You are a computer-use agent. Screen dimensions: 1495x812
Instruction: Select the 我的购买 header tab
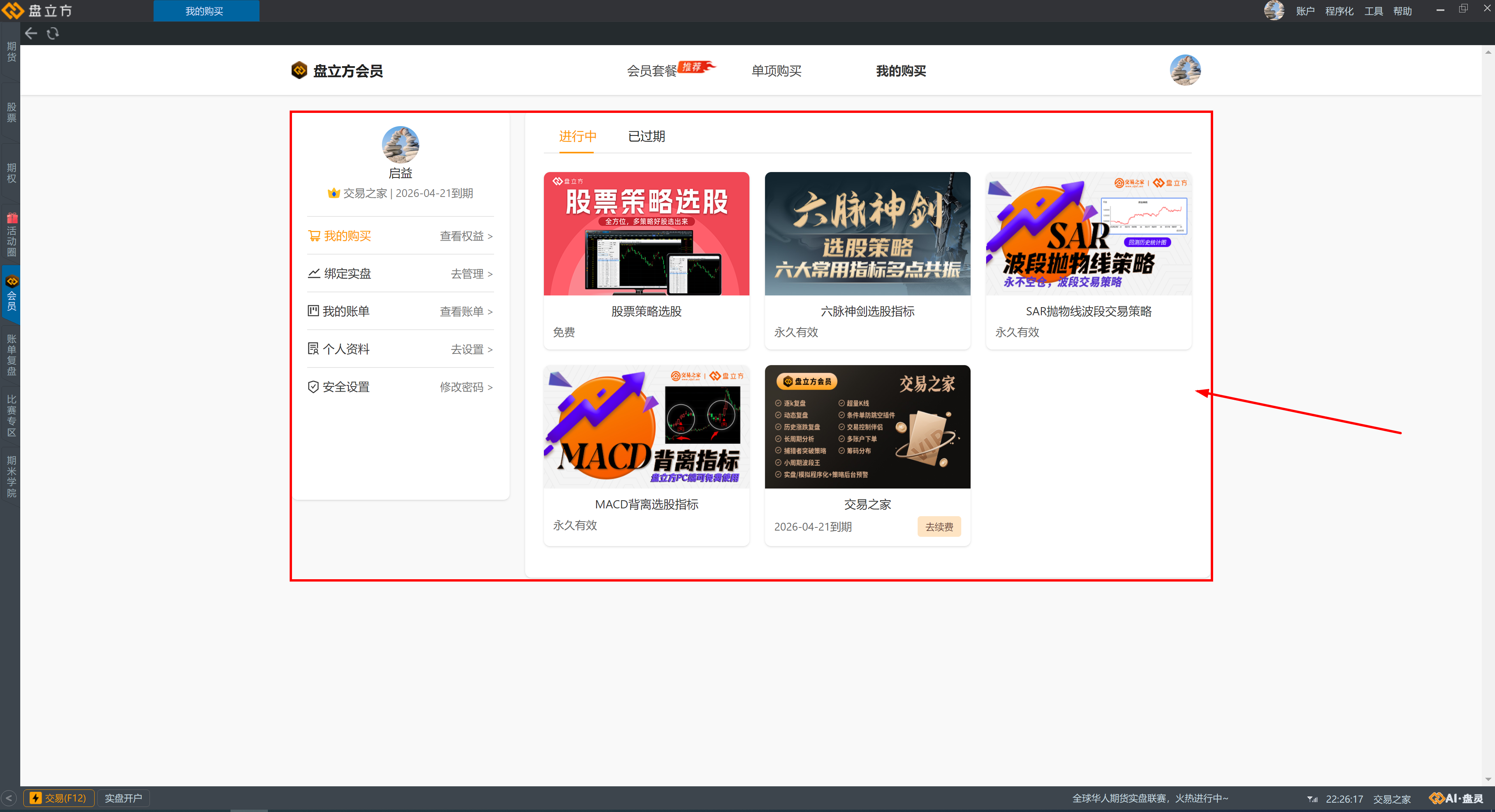point(901,71)
